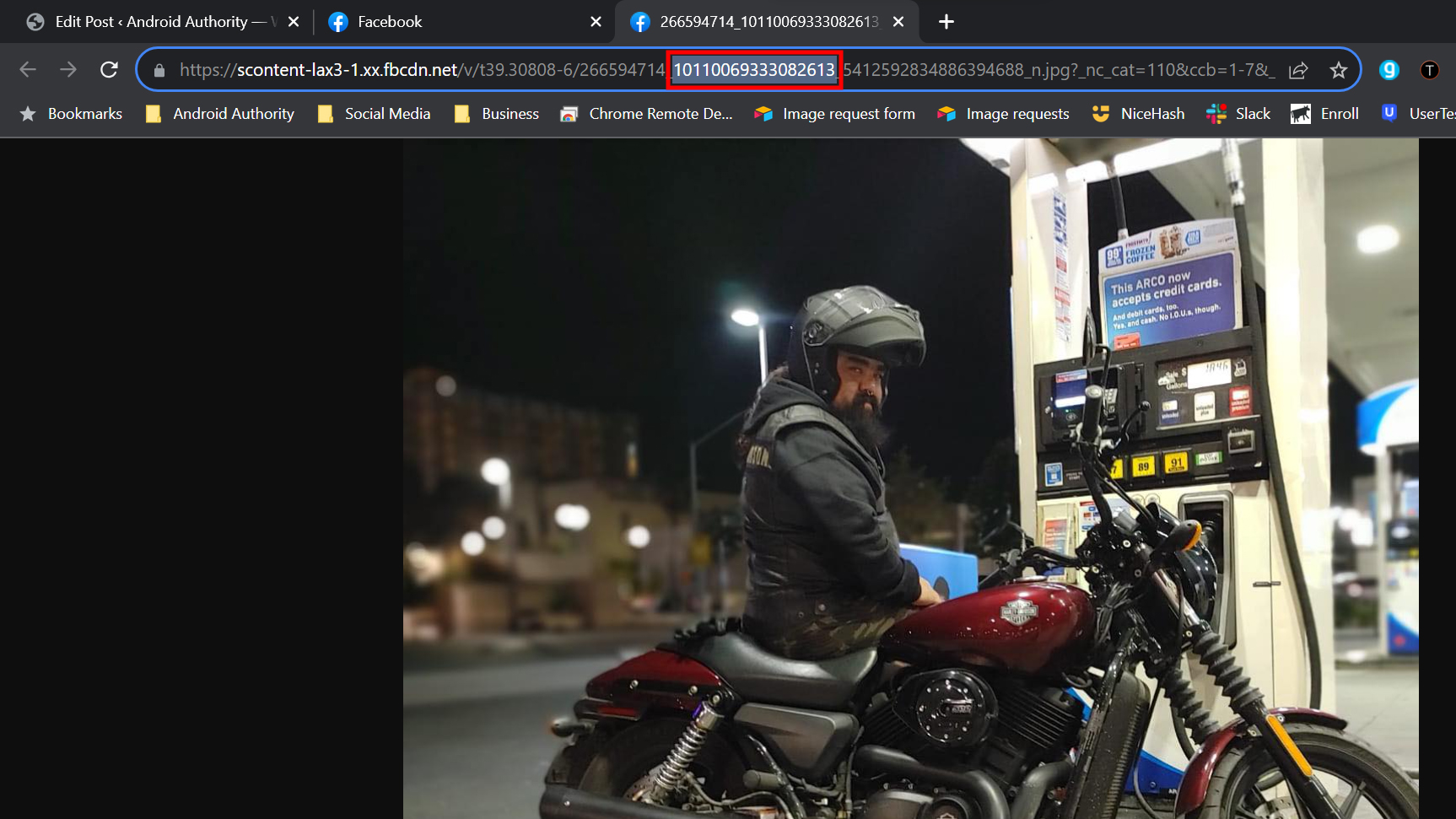Open the NiceHash bookmark
The image size is (1456, 819).
point(1138,114)
